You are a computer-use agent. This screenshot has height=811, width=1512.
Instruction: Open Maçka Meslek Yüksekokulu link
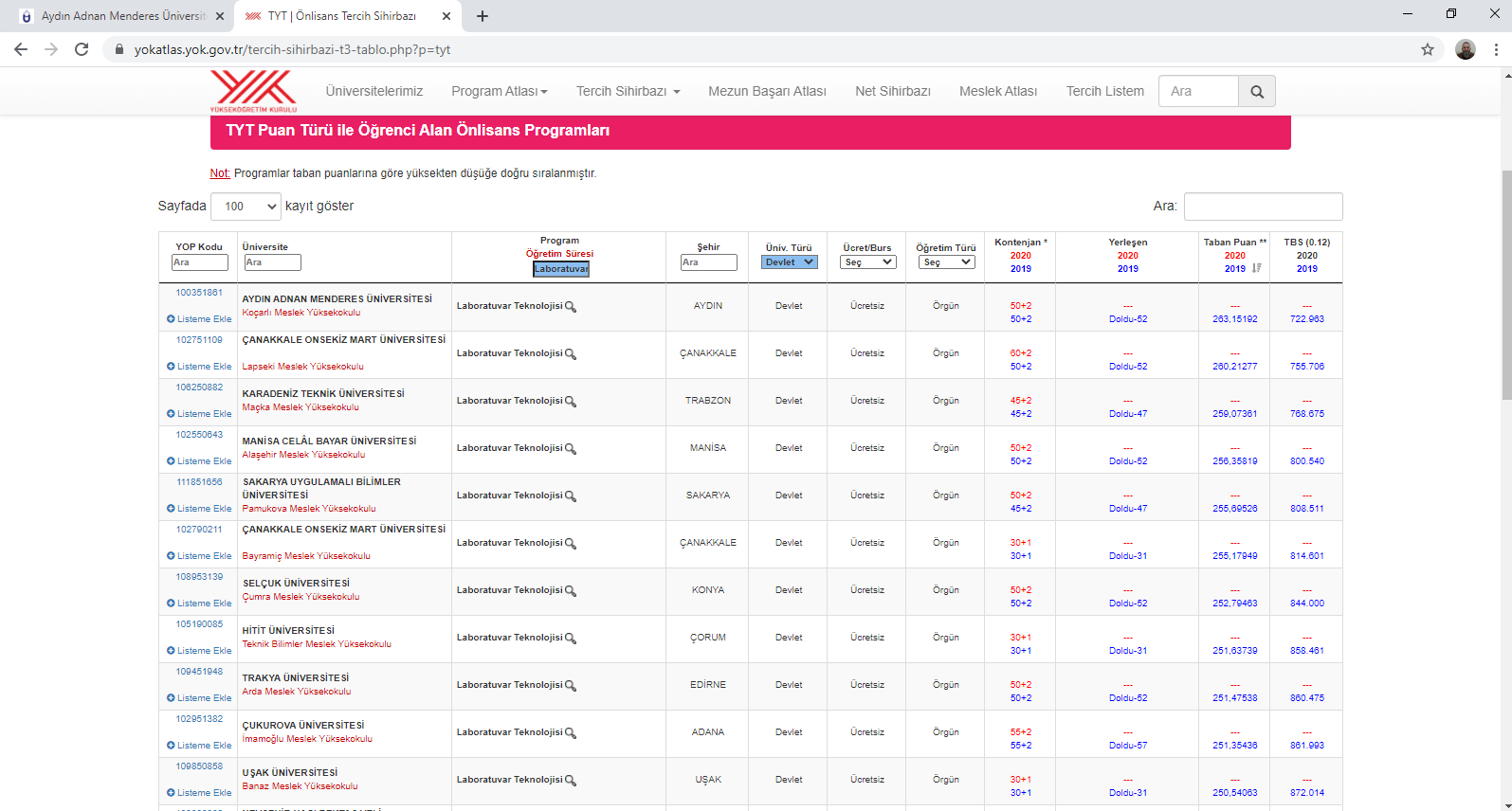(x=301, y=407)
